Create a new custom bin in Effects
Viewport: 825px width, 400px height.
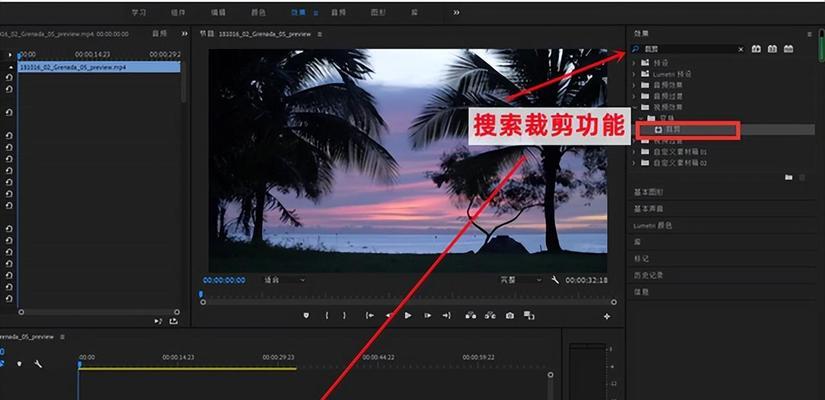coord(788,177)
